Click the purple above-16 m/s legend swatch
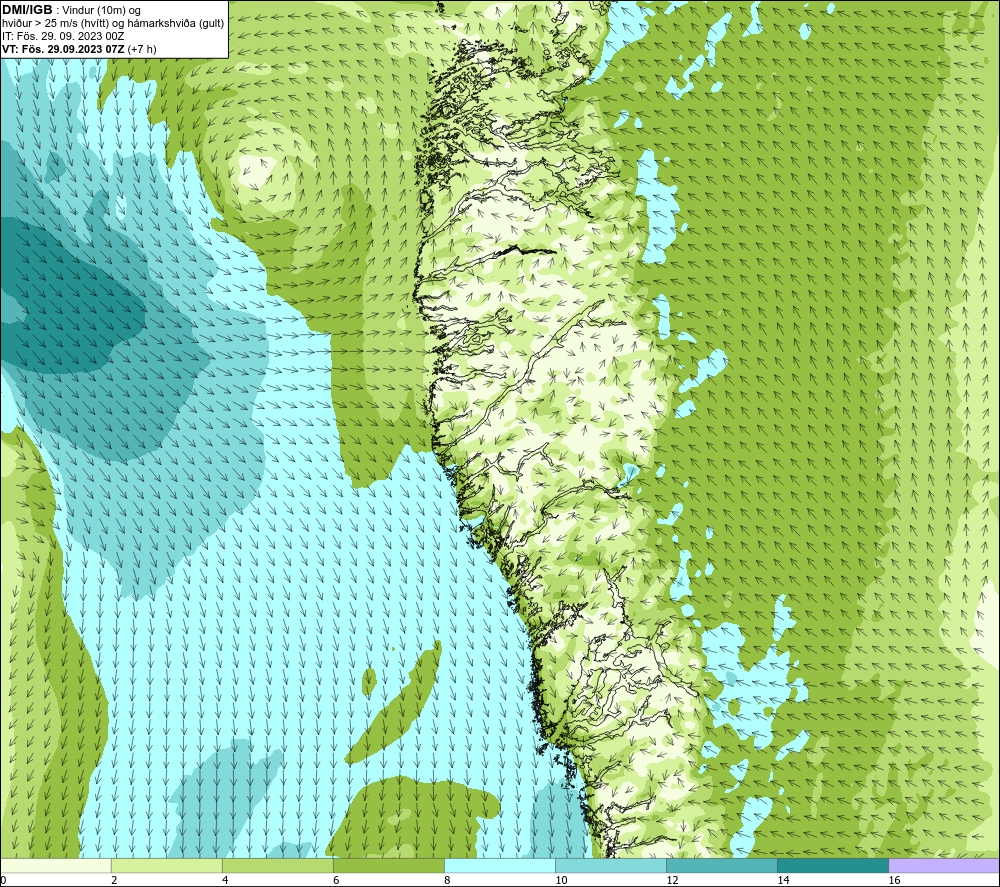This screenshot has width=1000, height=887. pos(944,866)
